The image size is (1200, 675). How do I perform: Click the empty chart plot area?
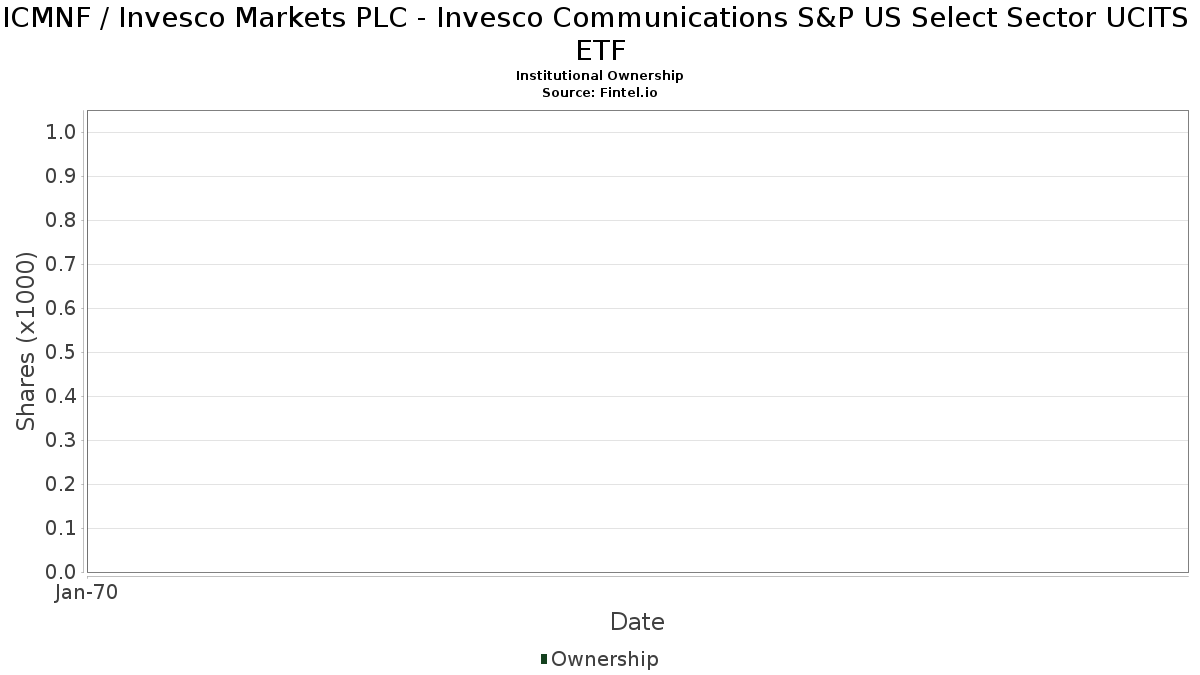pos(637,340)
